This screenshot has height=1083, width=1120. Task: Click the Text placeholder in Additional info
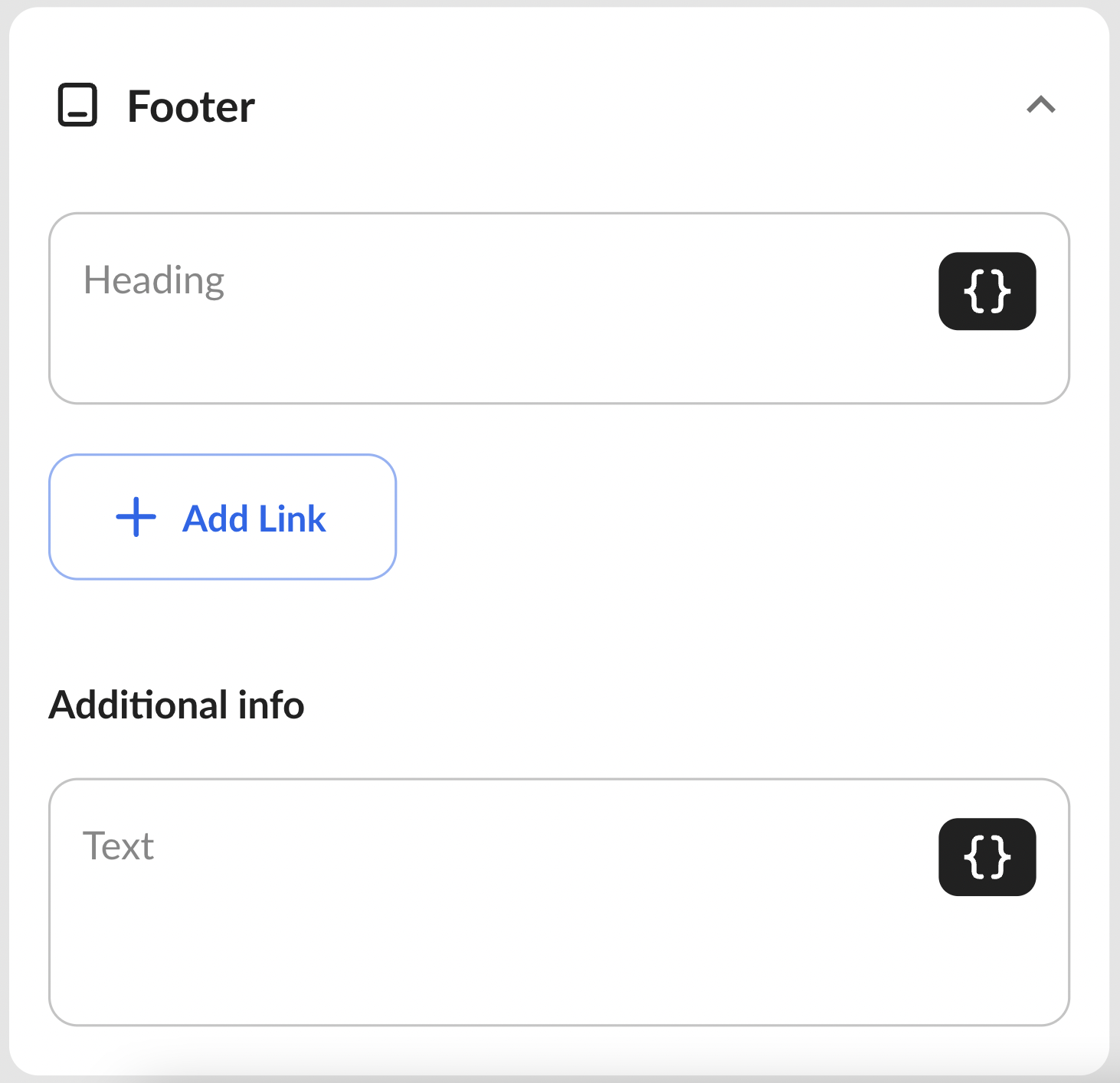pyautogui.click(x=119, y=846)
